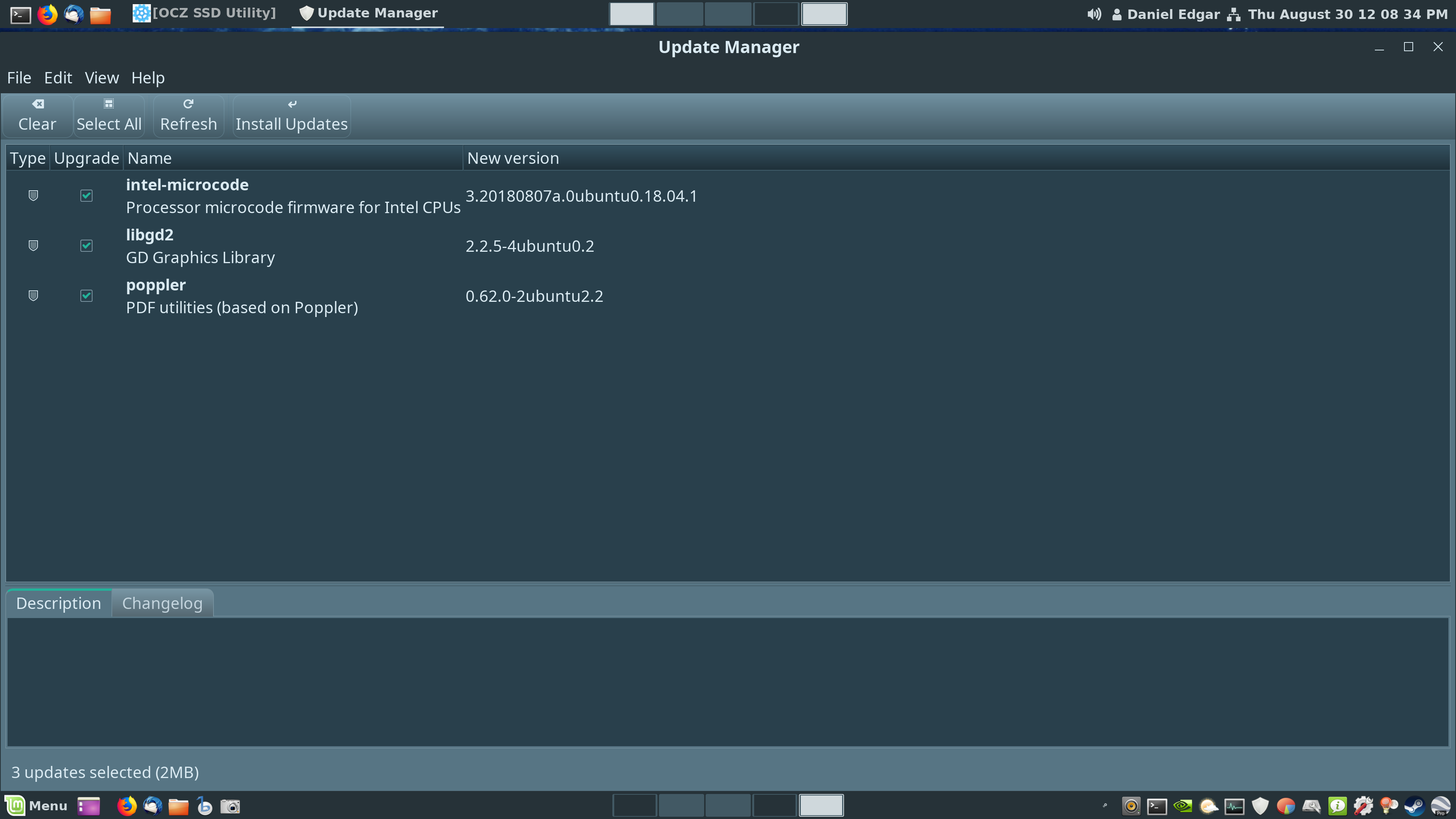This screenshot has width=1456, height=819.
Task: Open the NVIDIA settings tray icon
Action: (1183, 806)
